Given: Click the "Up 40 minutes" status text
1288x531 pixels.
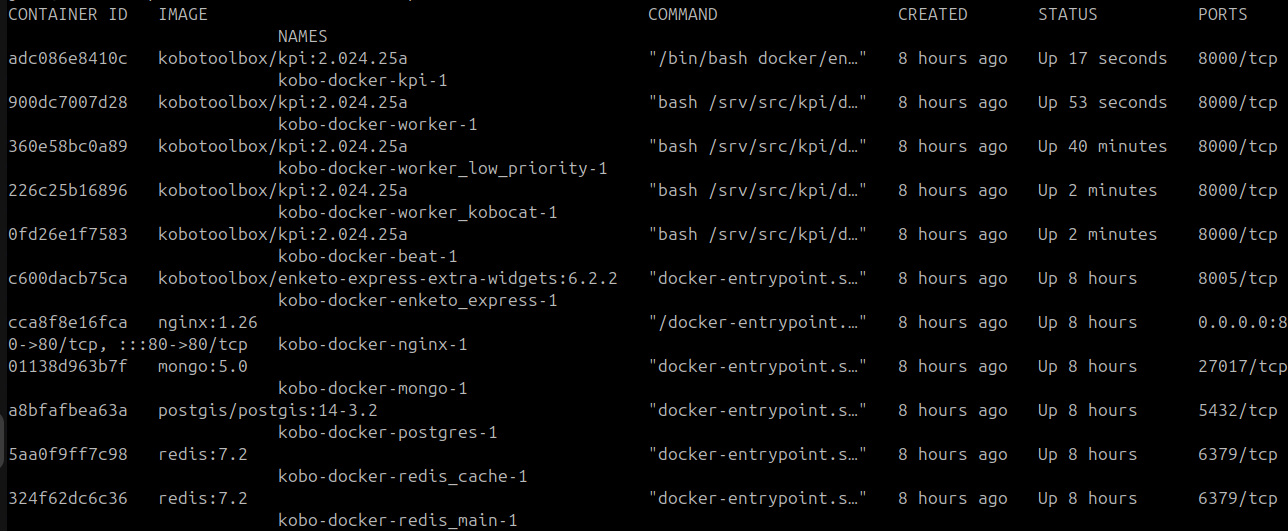Looking at the screenshot, I should (x=1102, y=146).
